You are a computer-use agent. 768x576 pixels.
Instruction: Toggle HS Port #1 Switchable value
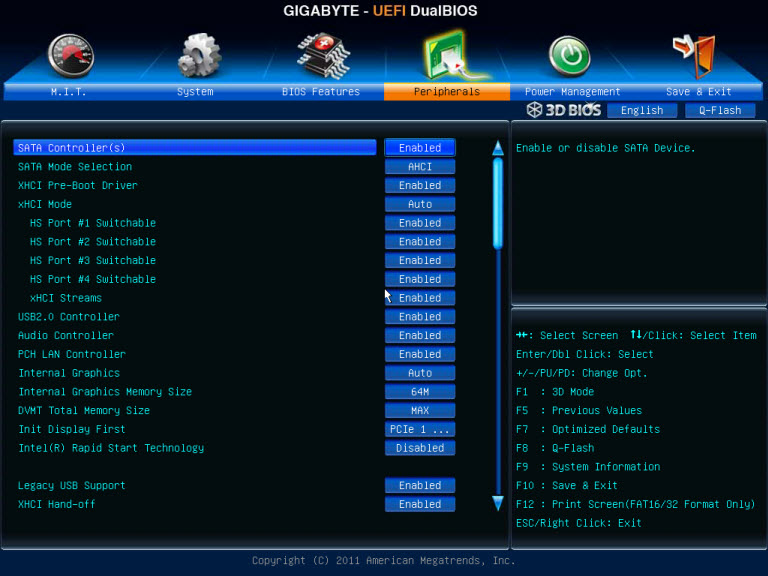pos(420,223)
